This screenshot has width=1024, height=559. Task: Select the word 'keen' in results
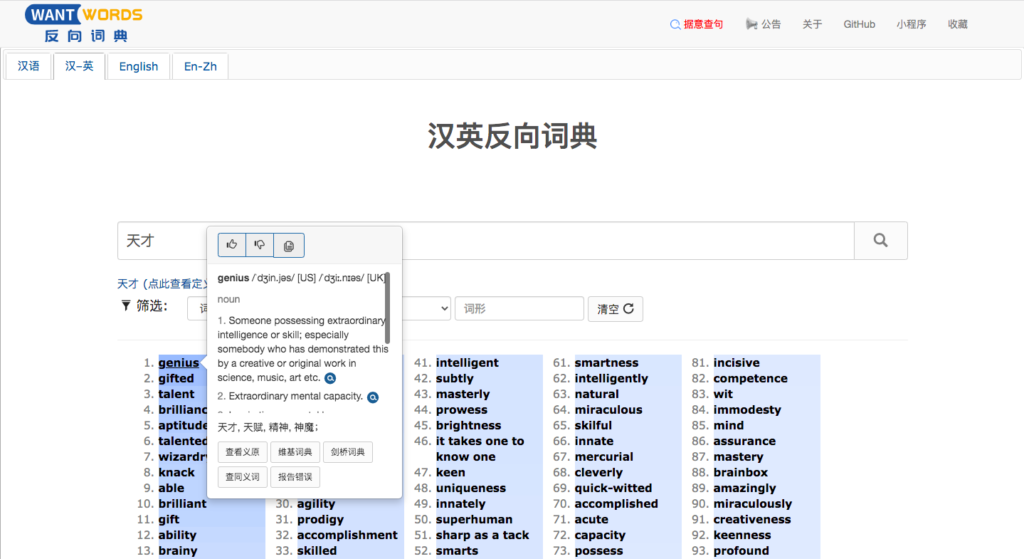[451, 472]
